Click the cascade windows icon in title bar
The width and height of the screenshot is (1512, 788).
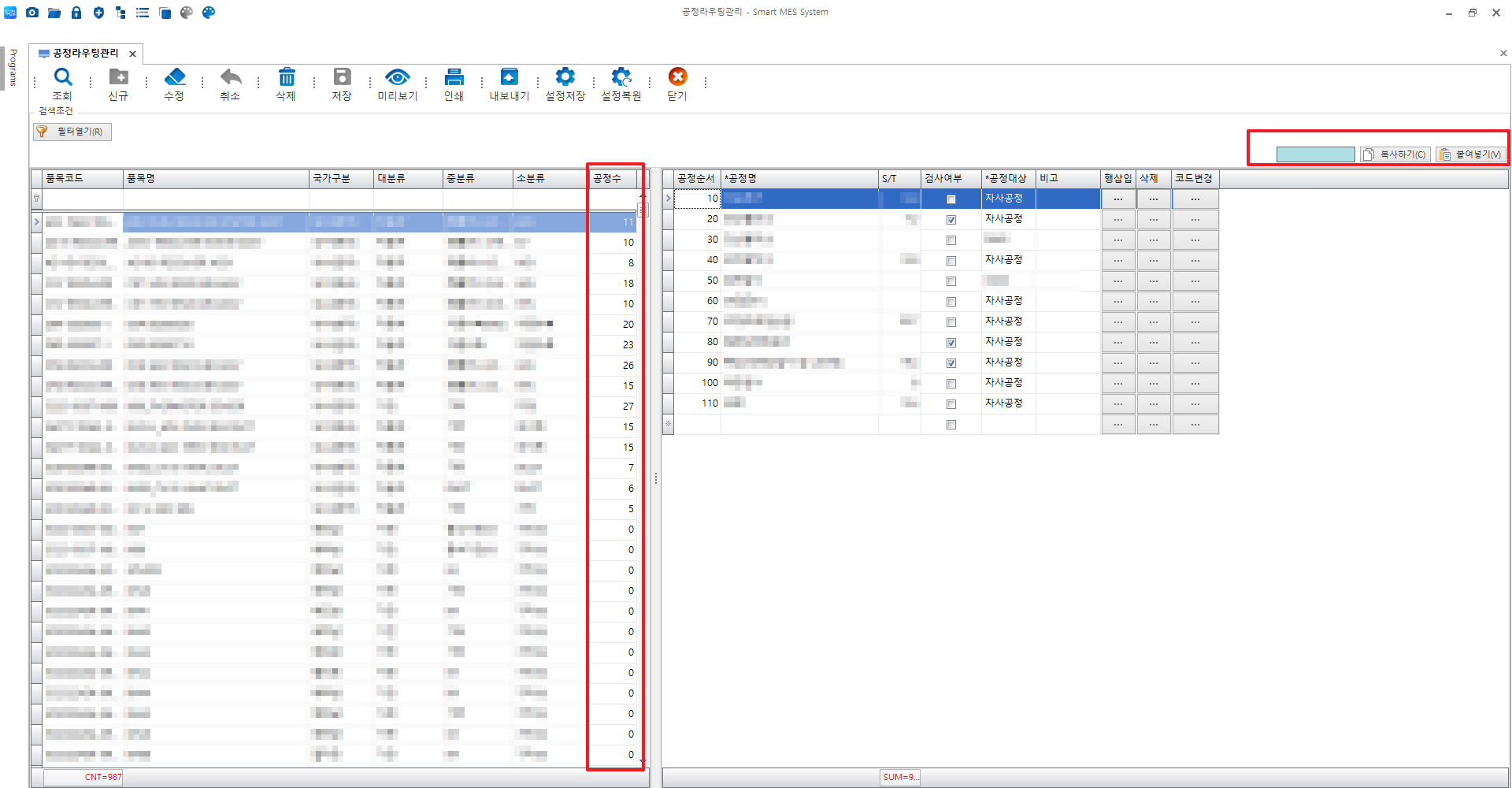pyautogui.click(x=165, y=13)
